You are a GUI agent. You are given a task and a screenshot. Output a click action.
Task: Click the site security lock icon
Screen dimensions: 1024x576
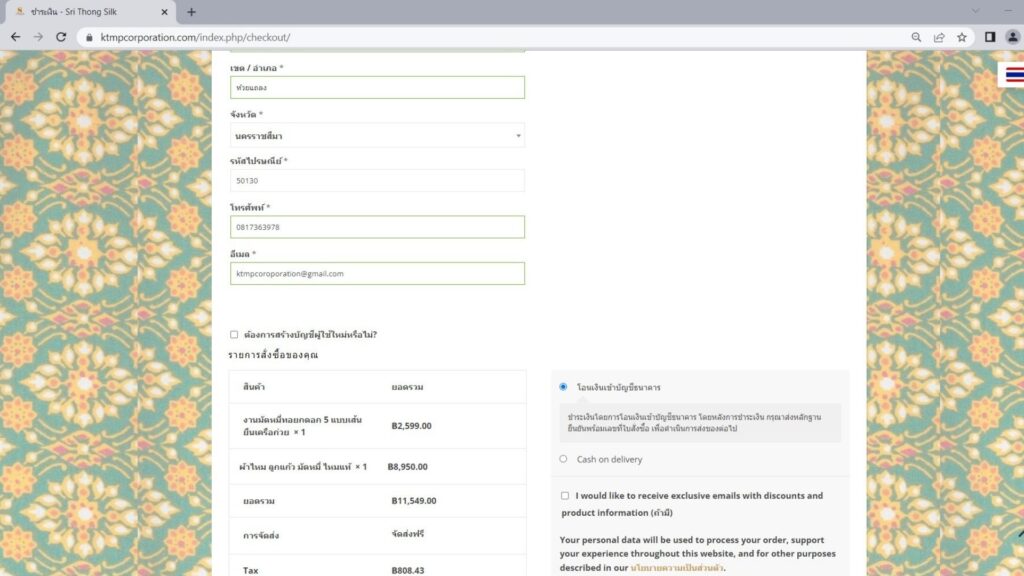[x=88, y=37]
